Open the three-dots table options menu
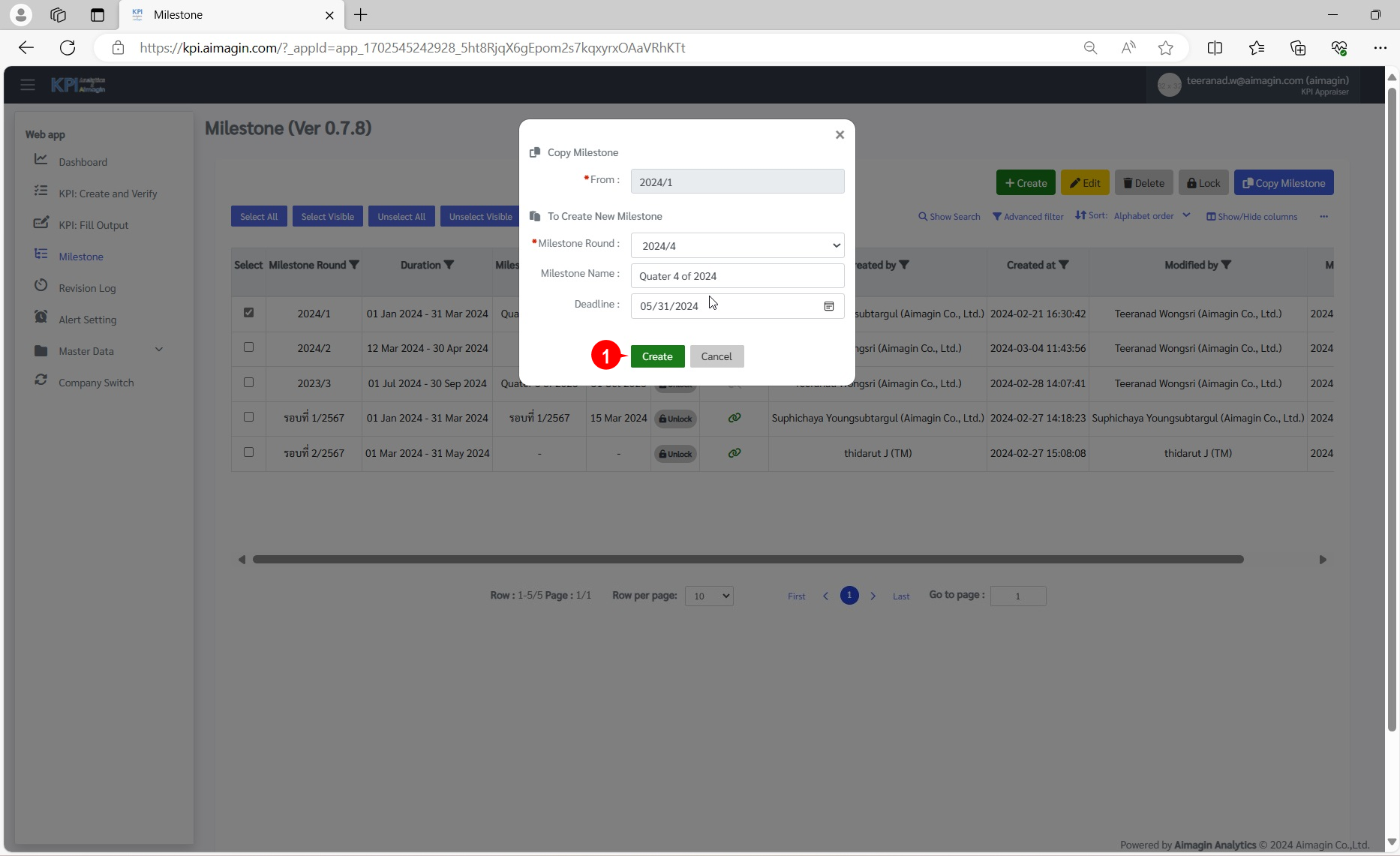Image resolution: width=1400 pixels, height=856 pixels. pos(1323,217)
